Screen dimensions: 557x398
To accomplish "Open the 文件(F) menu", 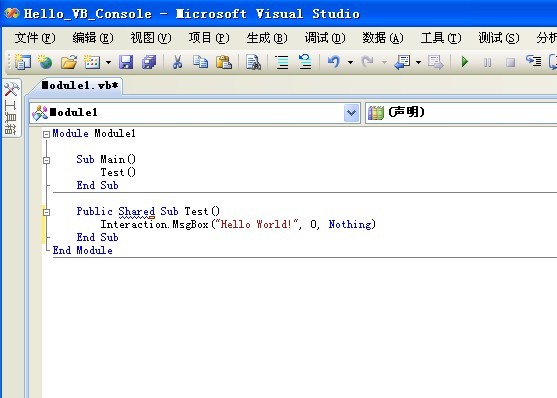I will [x=35, y=38].
